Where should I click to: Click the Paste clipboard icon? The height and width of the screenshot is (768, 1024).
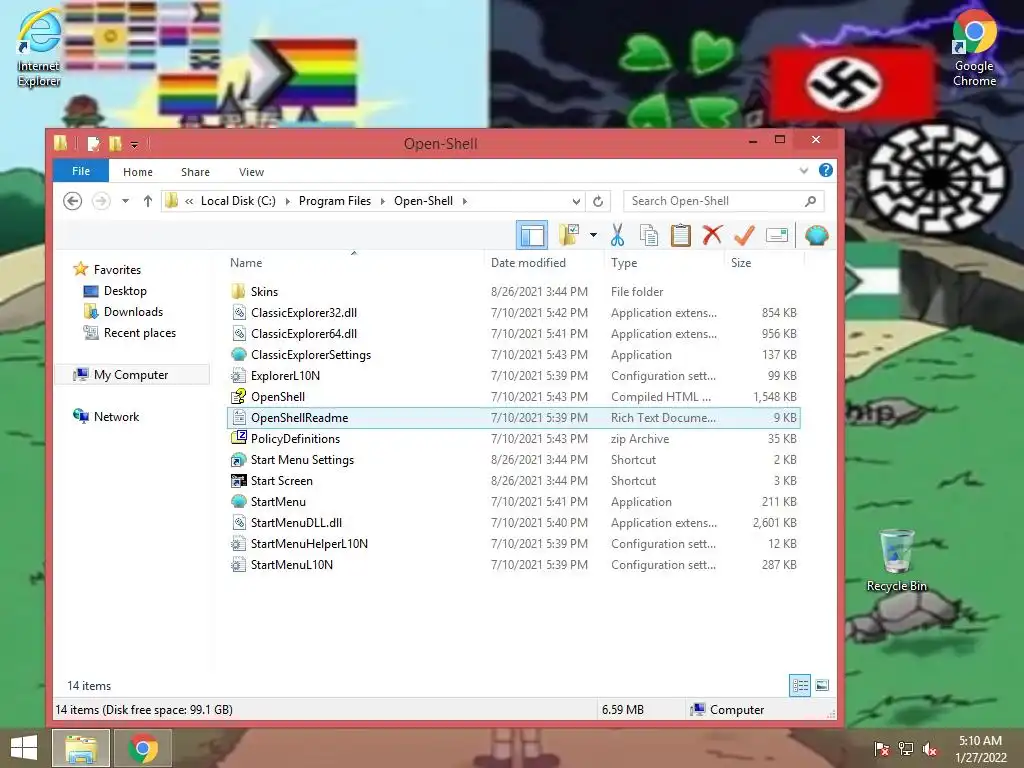tap(680, 235)
